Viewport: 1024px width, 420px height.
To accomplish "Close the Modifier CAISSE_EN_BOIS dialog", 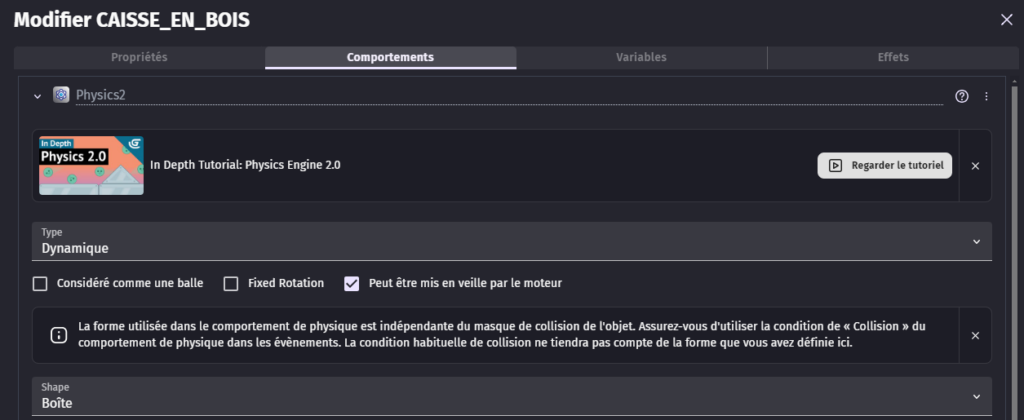I will (1006, 20).
